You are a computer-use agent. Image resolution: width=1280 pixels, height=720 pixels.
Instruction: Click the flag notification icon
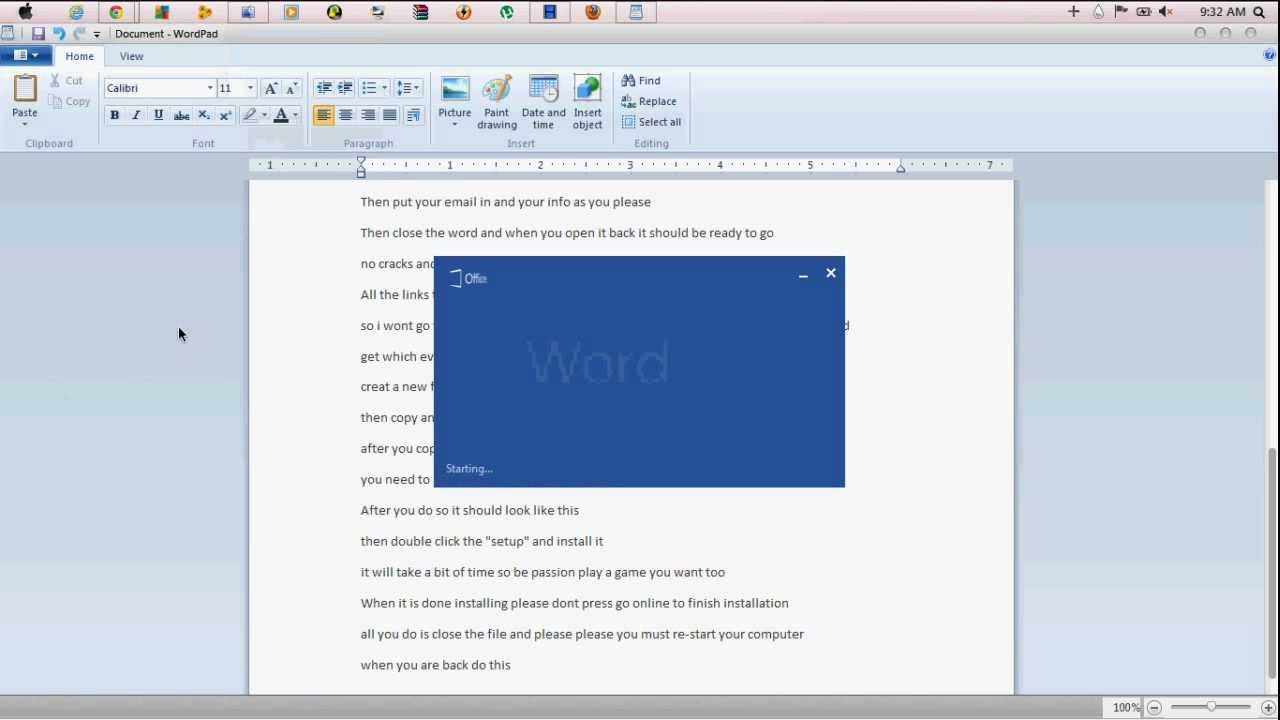[x=1121, y=12]
